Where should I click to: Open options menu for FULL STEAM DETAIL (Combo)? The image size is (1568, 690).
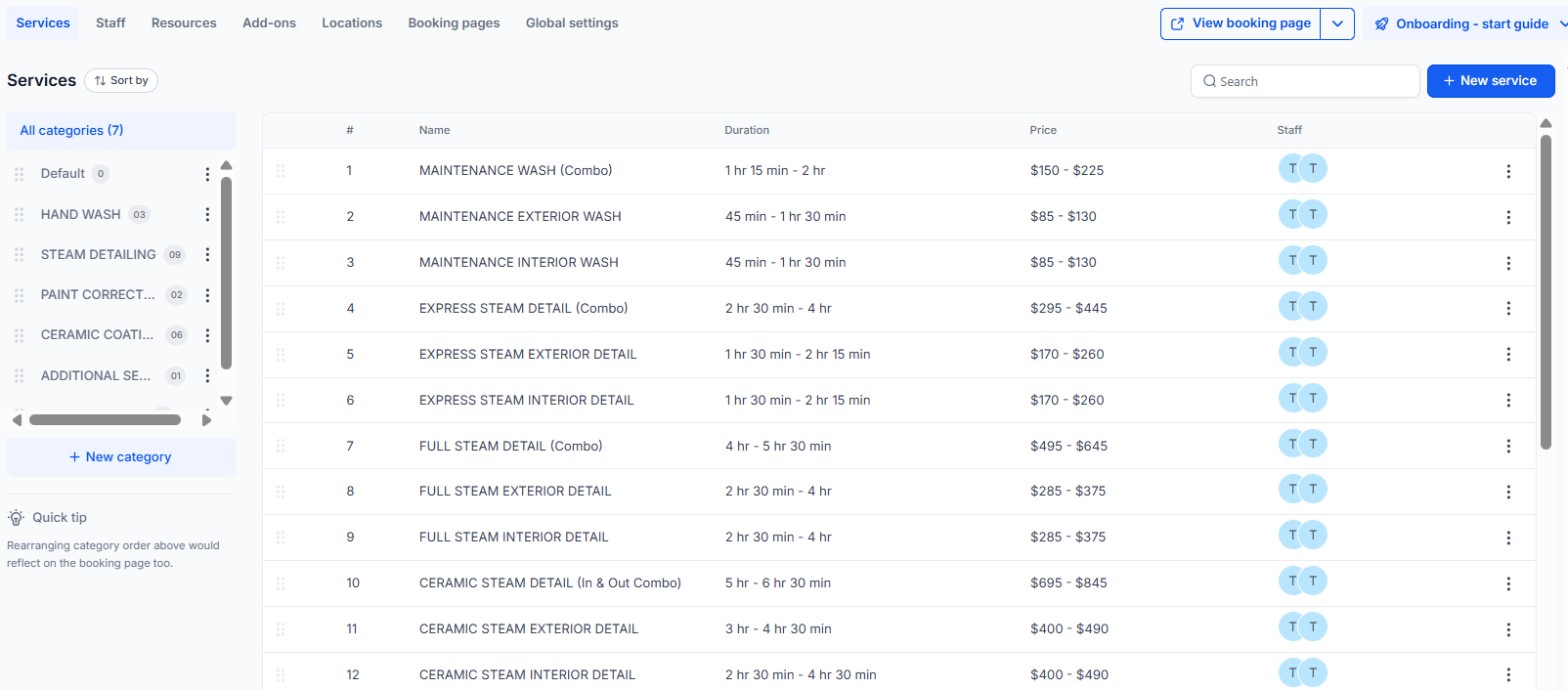[x=1508, y=446]
